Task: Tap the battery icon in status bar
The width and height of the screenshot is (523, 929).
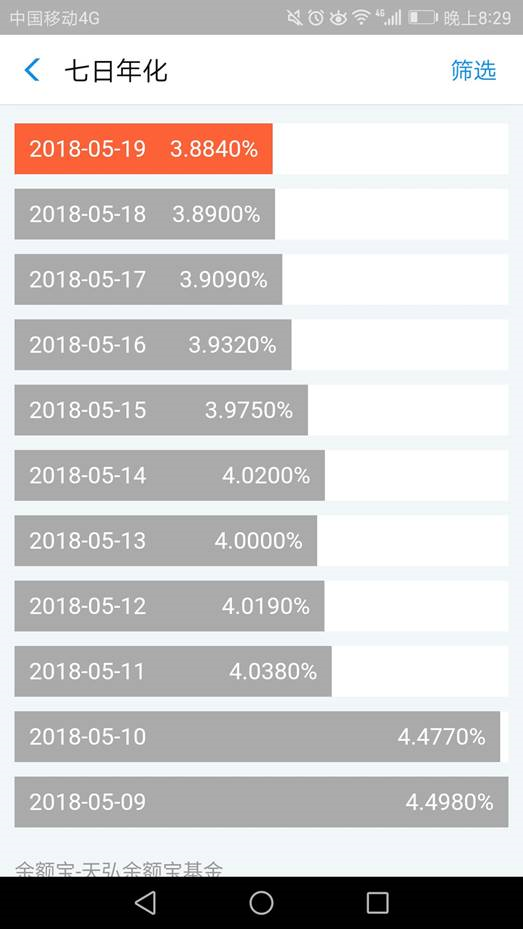Action: 423,18
